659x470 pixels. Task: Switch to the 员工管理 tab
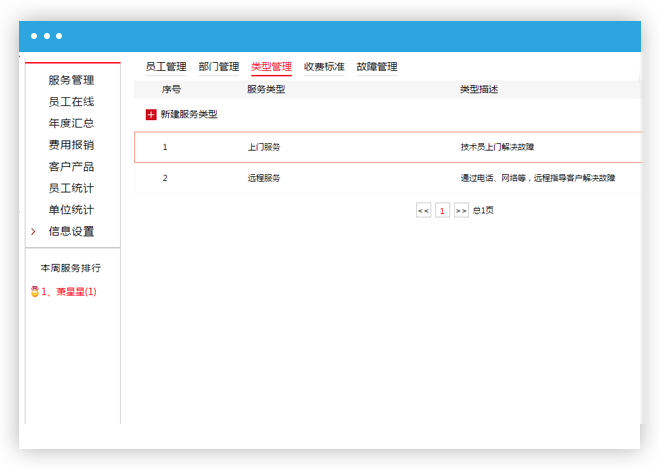(x=166, y=67)
